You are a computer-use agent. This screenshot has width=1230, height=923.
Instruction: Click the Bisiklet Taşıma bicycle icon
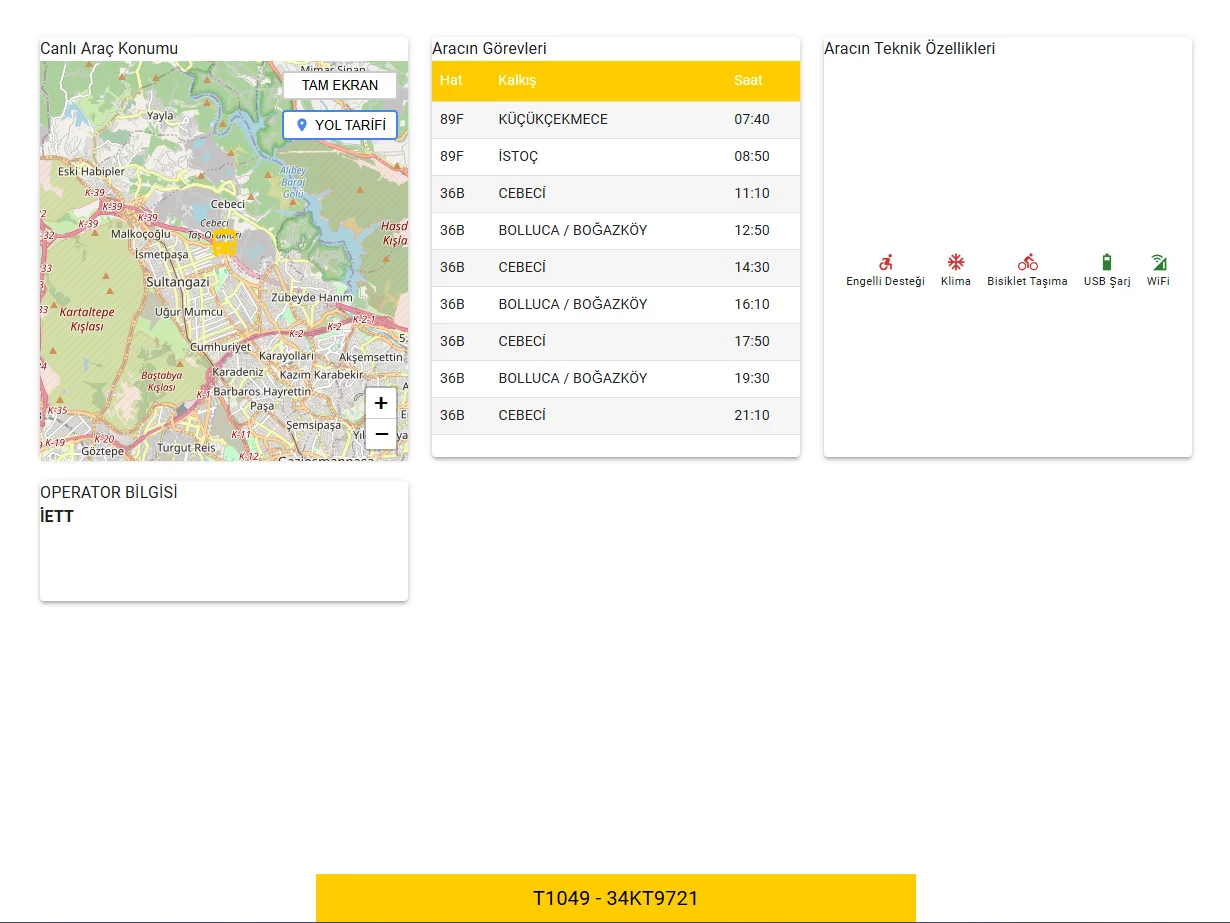click(1028, 262)
